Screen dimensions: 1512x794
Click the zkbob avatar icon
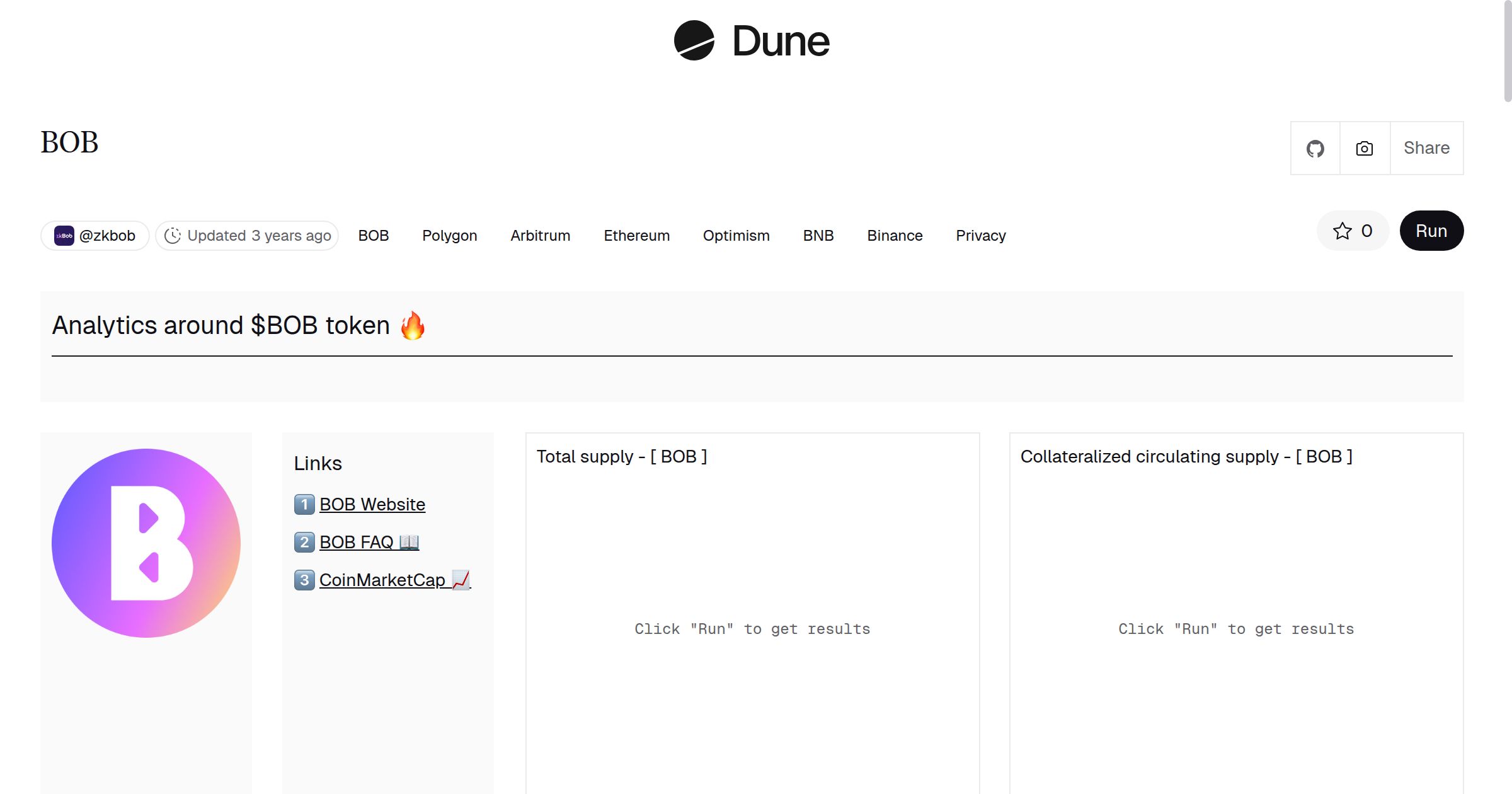tap(64, 236)
